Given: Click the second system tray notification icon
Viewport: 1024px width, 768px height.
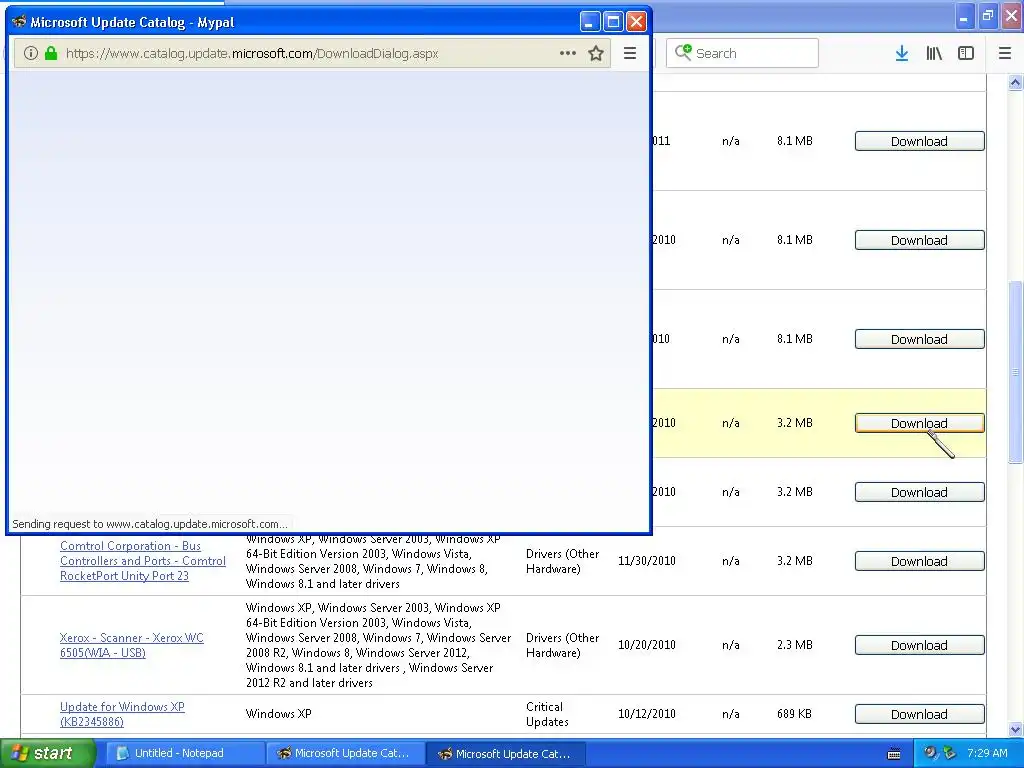Looking at the screenshot, I should pos(950,753).
